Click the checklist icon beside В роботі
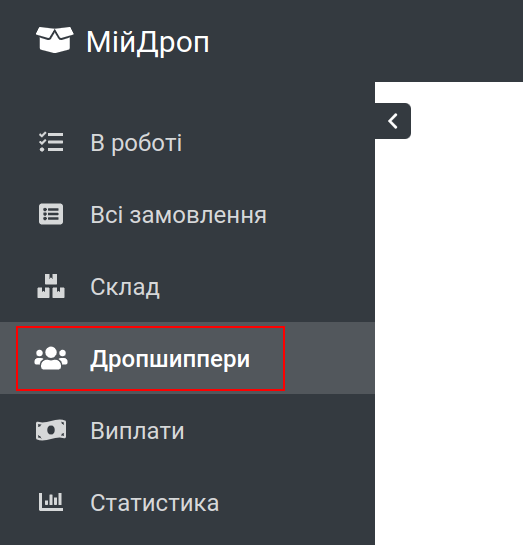The image size is (523, 545). pyautogui.click(x=51, y=142)
